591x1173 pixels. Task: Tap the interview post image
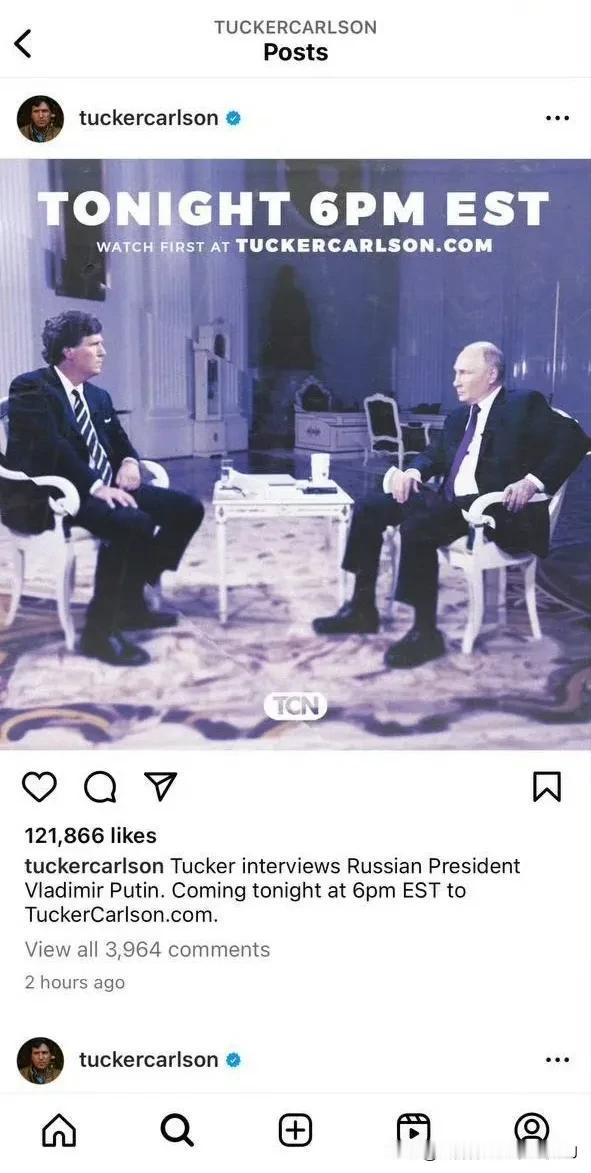[x=296, y=453]
